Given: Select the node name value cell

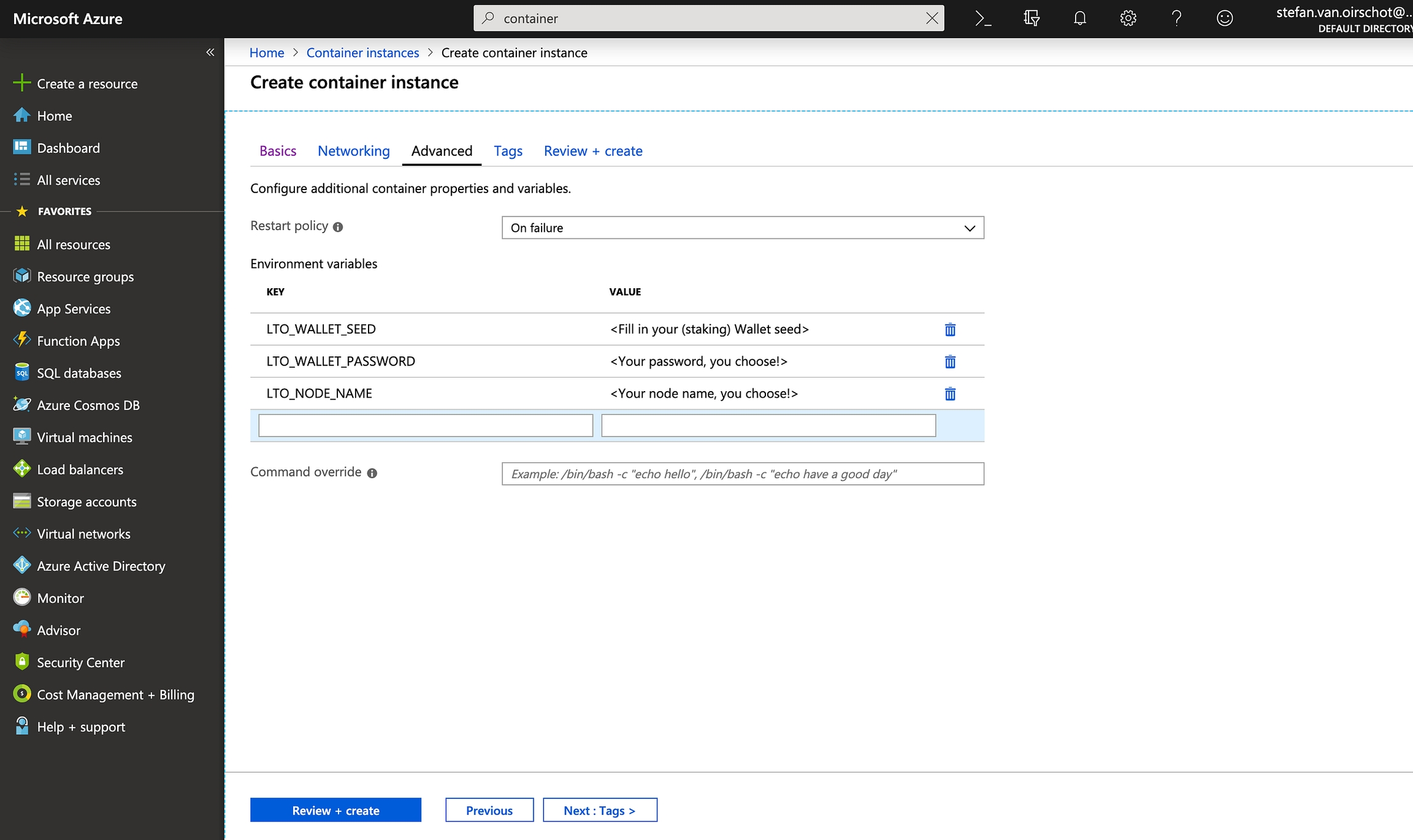Looking at the screenshot, I should 704,394.
